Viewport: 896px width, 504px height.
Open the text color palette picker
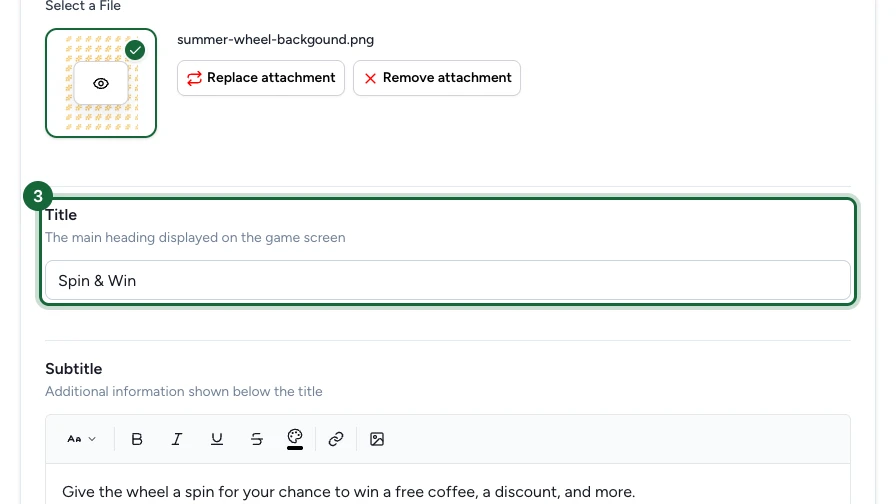[x=295, y=439]
